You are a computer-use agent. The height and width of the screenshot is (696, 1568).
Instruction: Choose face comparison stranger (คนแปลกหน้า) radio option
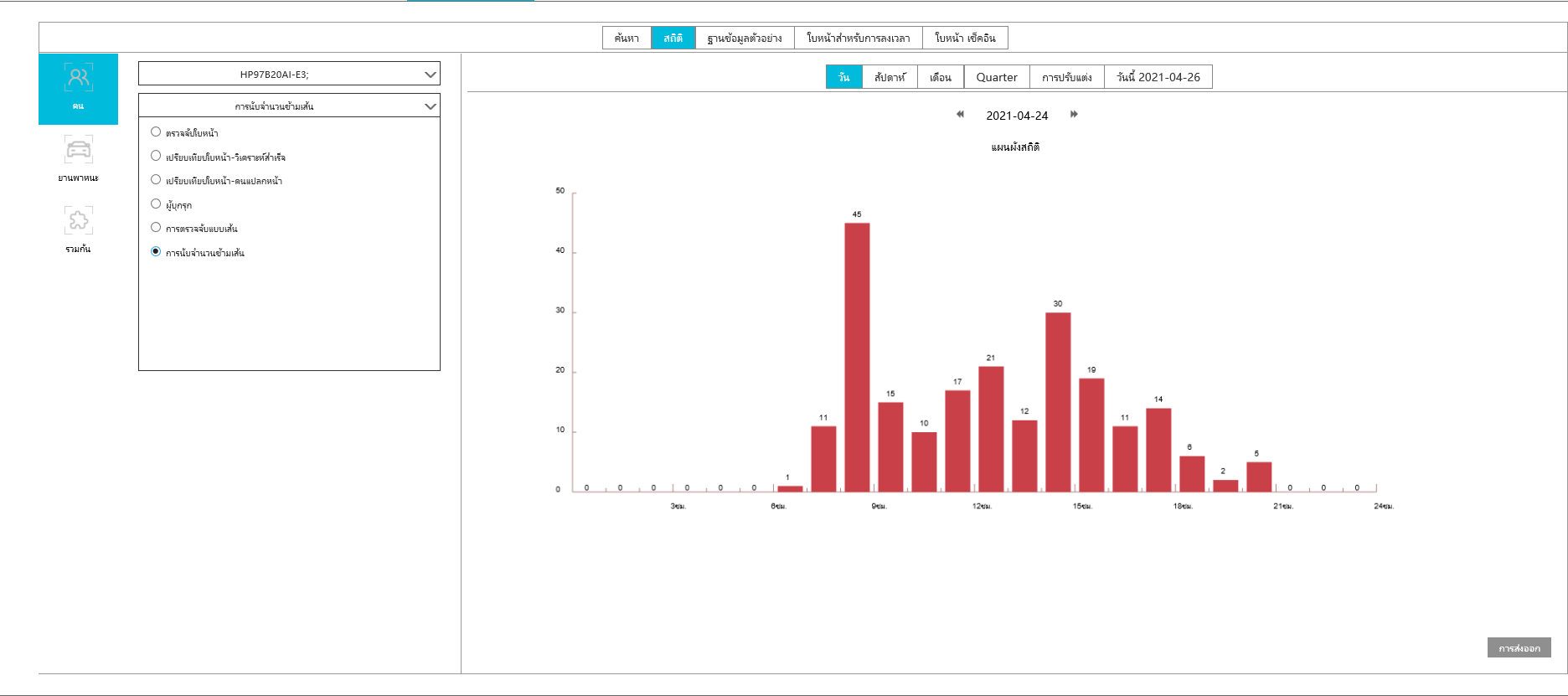pyautogui.click(x=156, y=180)
